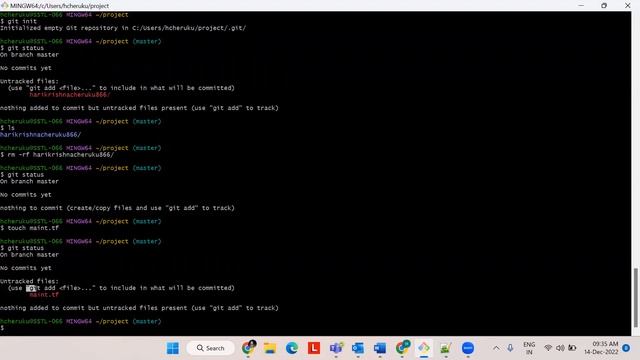The height and width of the screenshot is (360, 640).
Task: Click the red 'harikrishnacheruku866/' untracked entry
Action: (x=70, y=95)
